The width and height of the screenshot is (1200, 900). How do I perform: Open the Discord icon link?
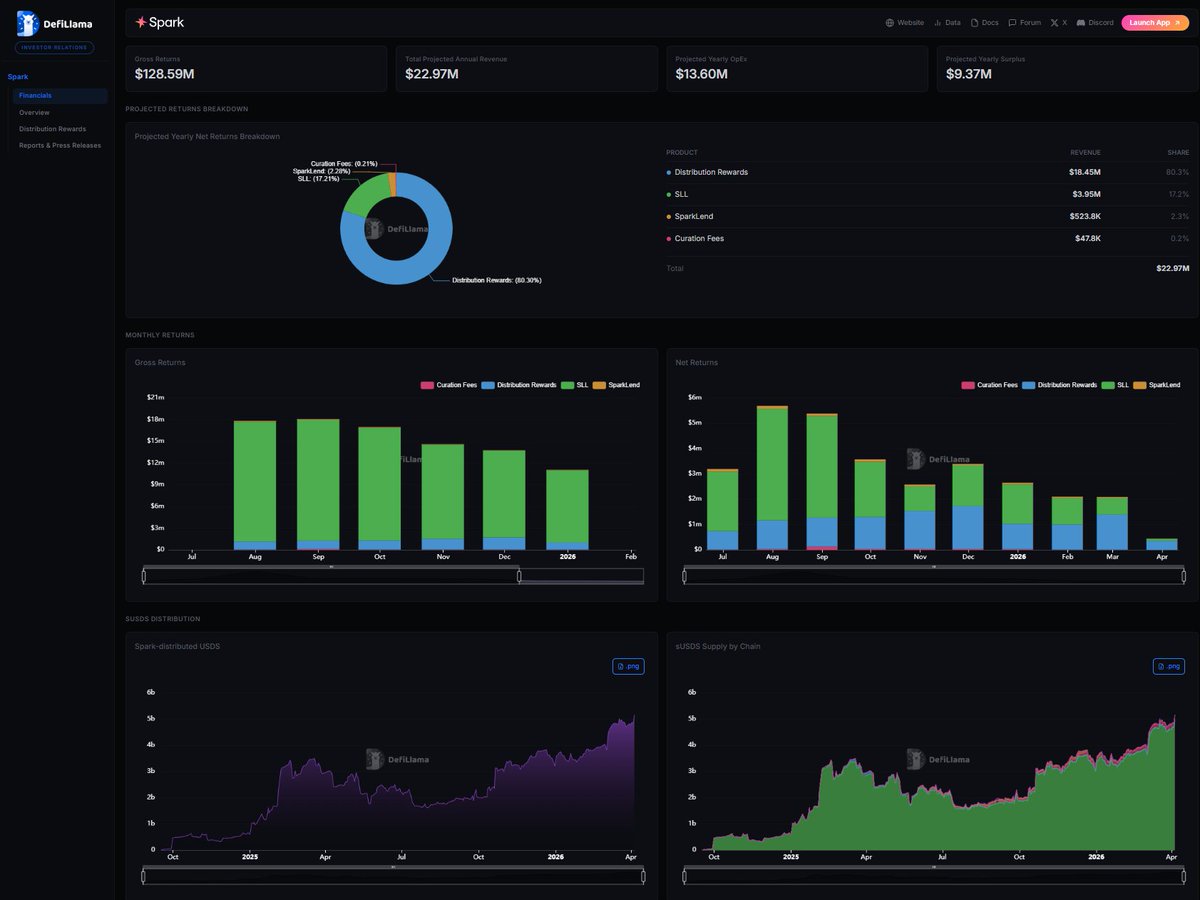[1081, 23]
